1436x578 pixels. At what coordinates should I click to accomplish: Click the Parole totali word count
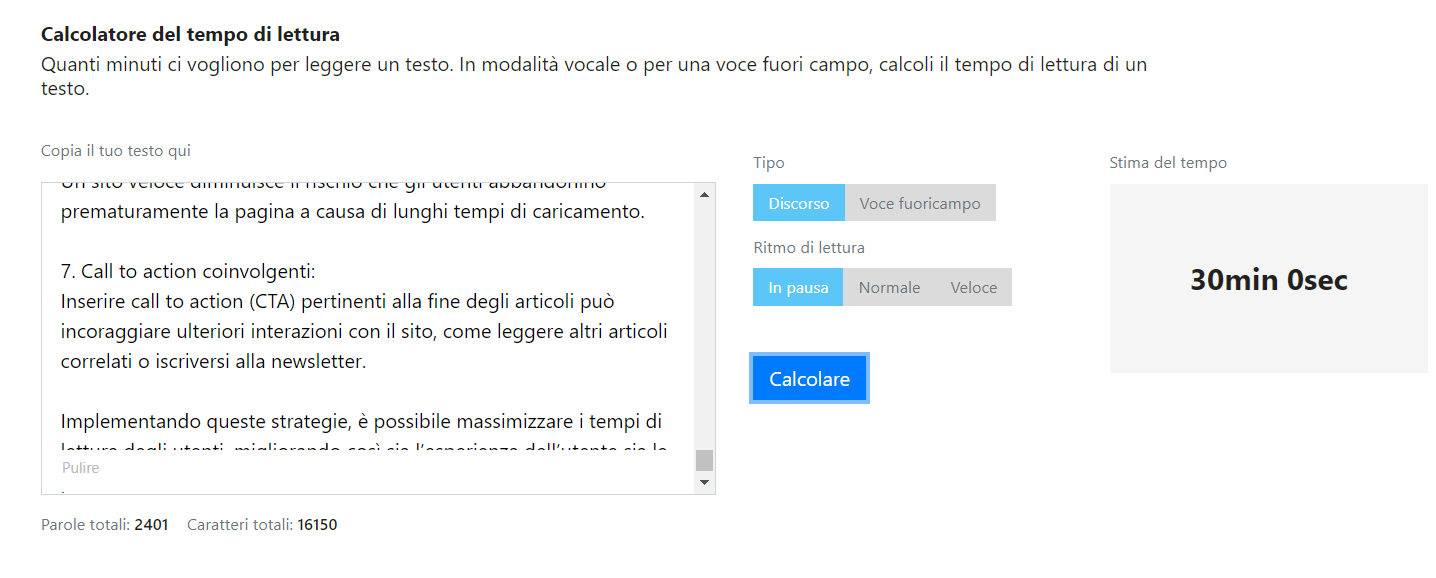(x=103, y=524)
